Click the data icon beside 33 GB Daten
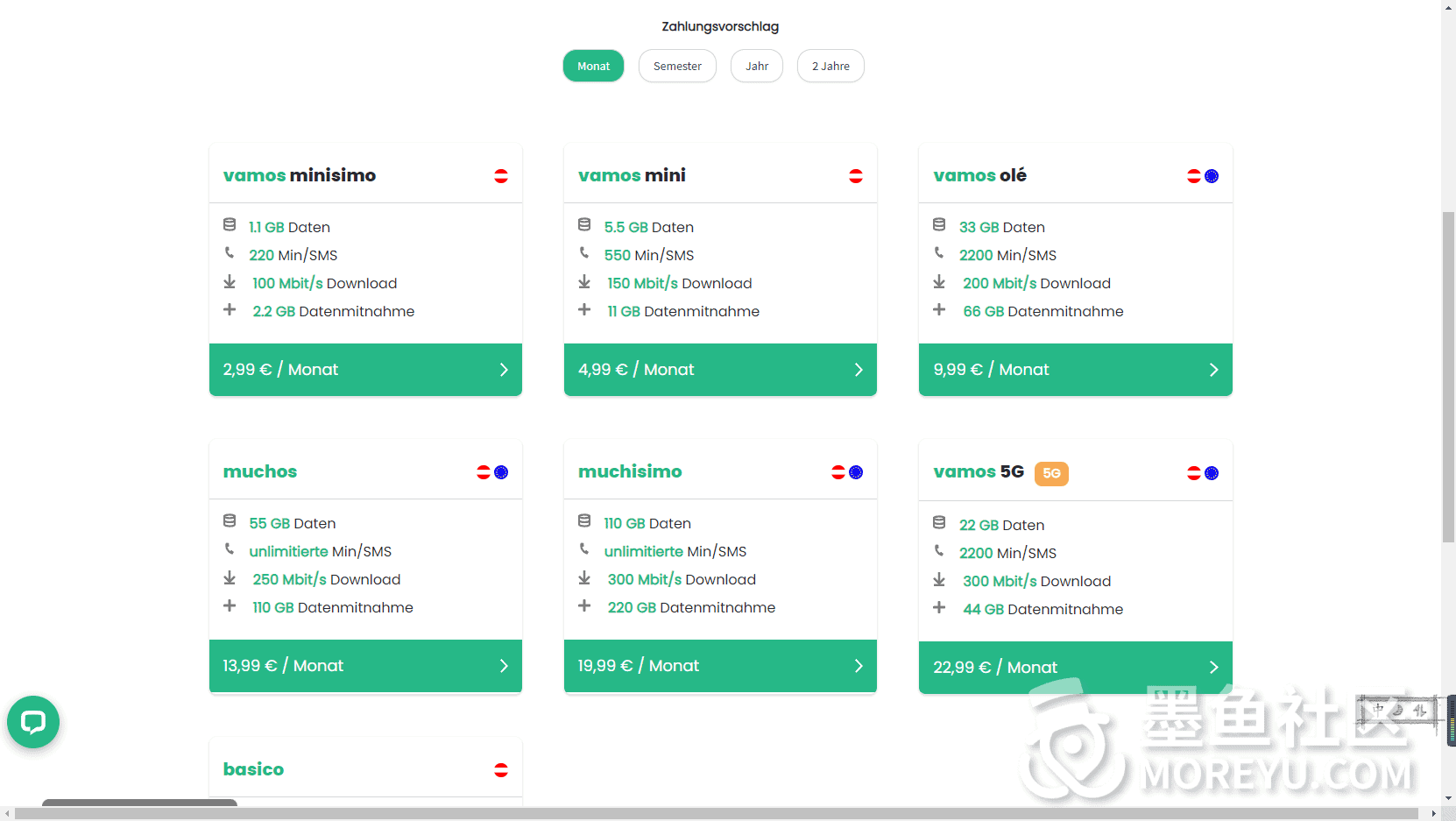The width and height of the screenshot is (1456, 821). 939,225
